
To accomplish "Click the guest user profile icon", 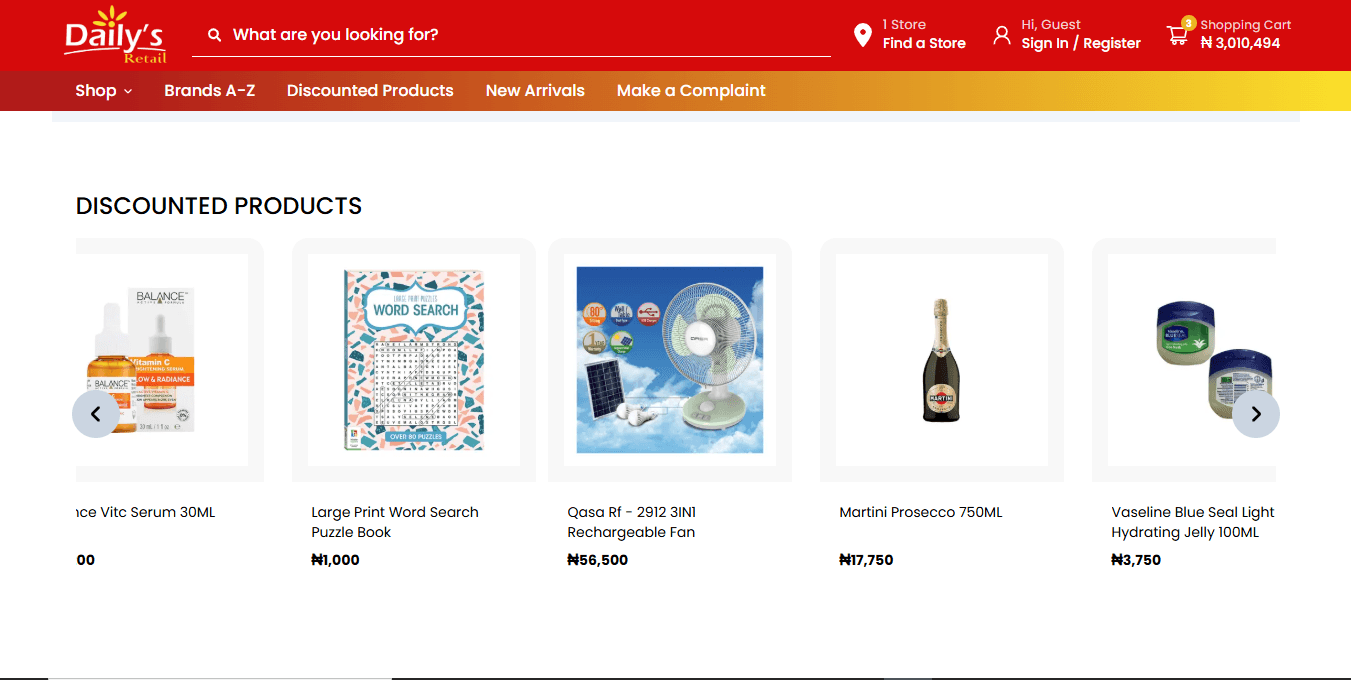I will pos(1001,35).
